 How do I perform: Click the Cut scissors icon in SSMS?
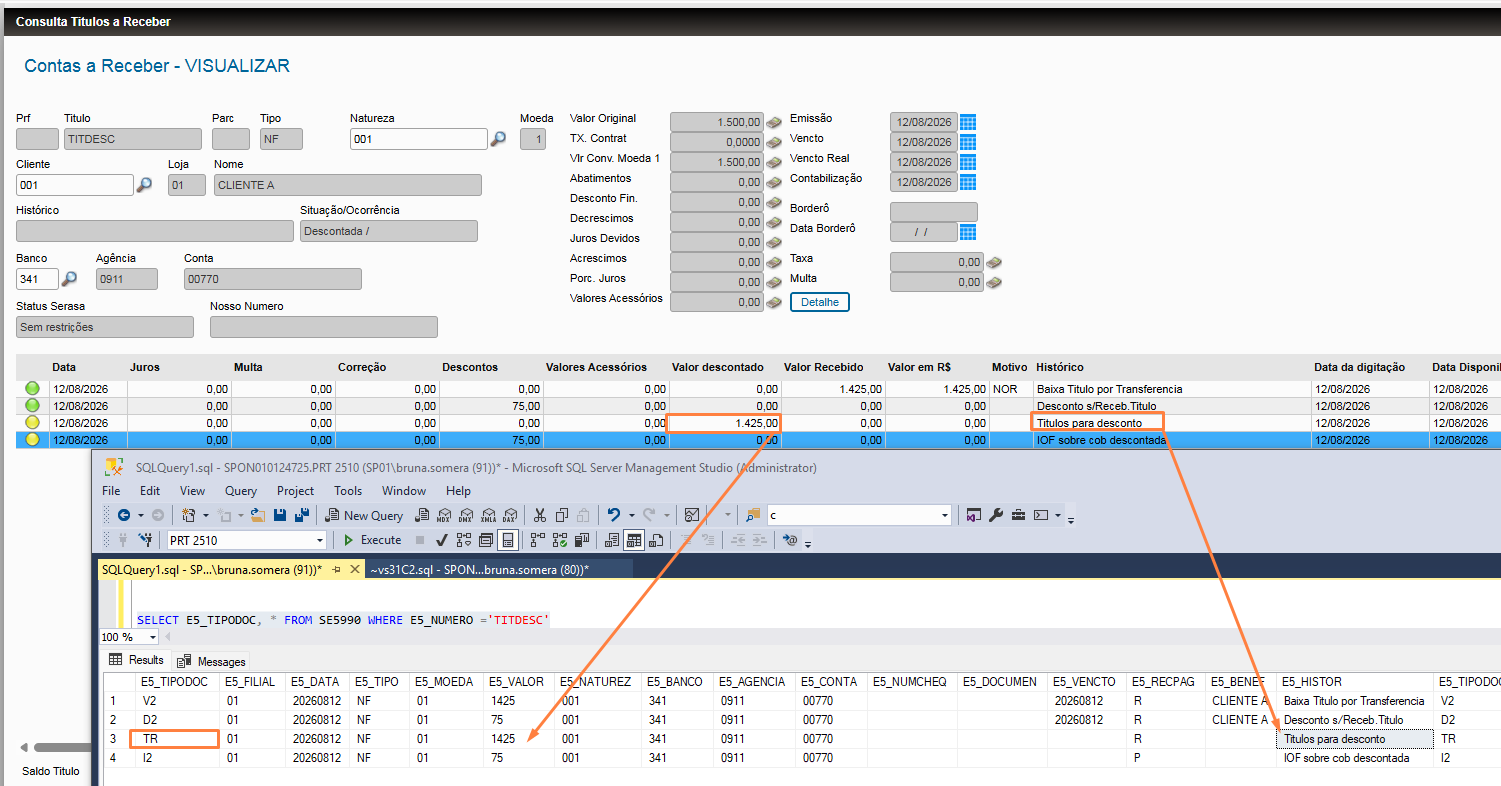tap(540, 516)
